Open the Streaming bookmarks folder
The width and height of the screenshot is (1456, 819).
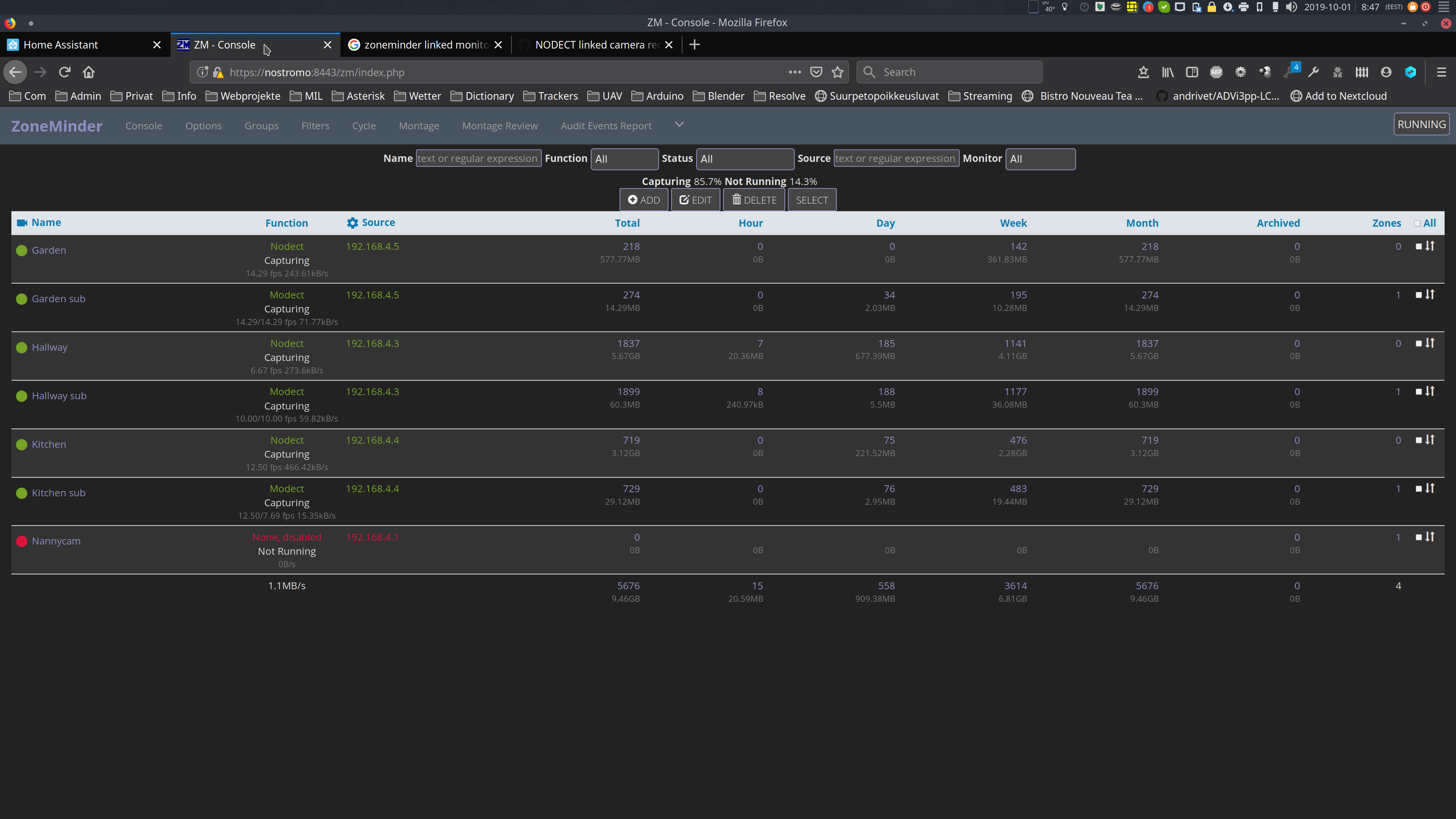980,96
